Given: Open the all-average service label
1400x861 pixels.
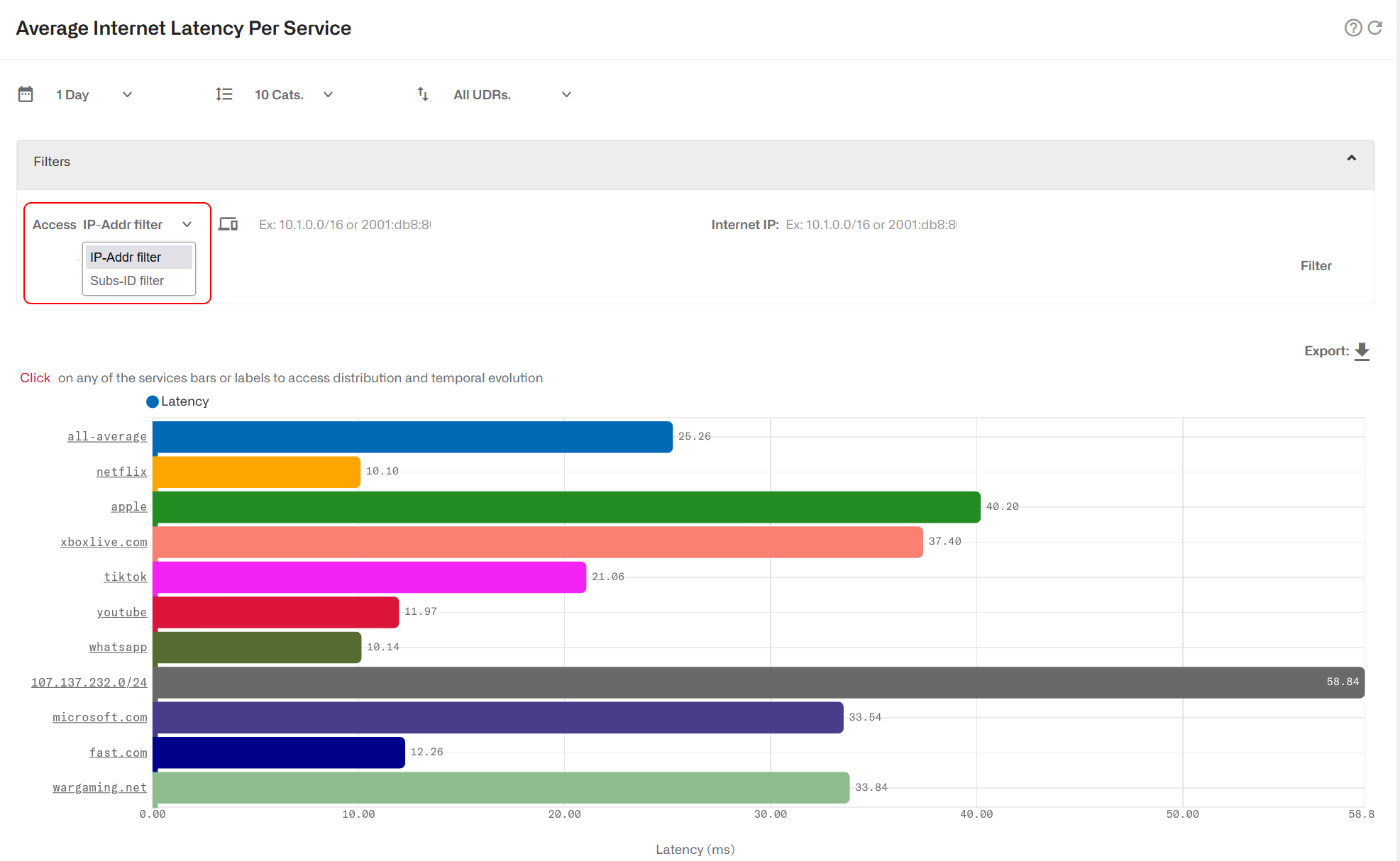Looking at the screenshot, I should [x=107, y=437].
